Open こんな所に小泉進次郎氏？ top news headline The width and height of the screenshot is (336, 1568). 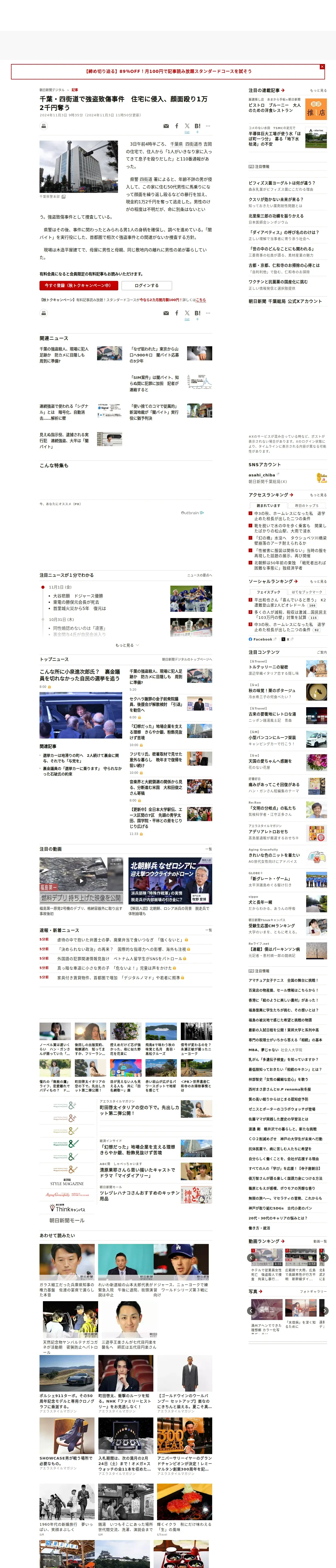(80, 675)
